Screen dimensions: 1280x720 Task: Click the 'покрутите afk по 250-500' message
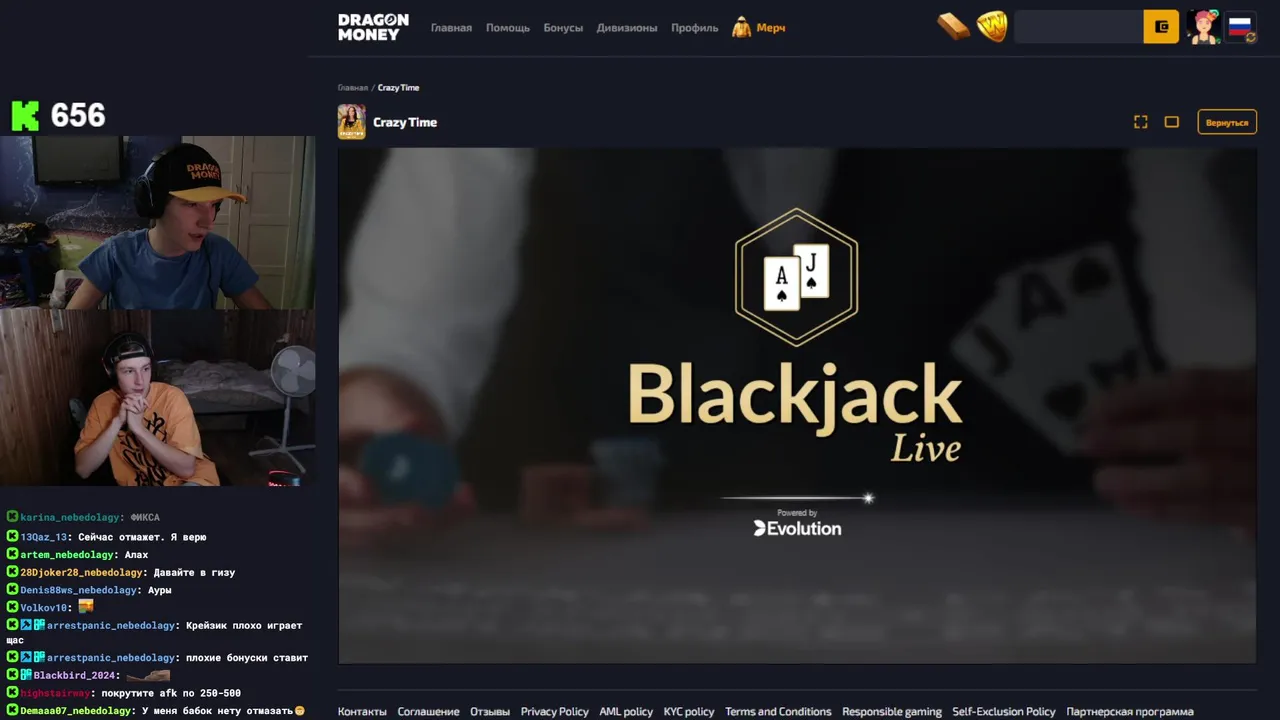pos(170,693)
